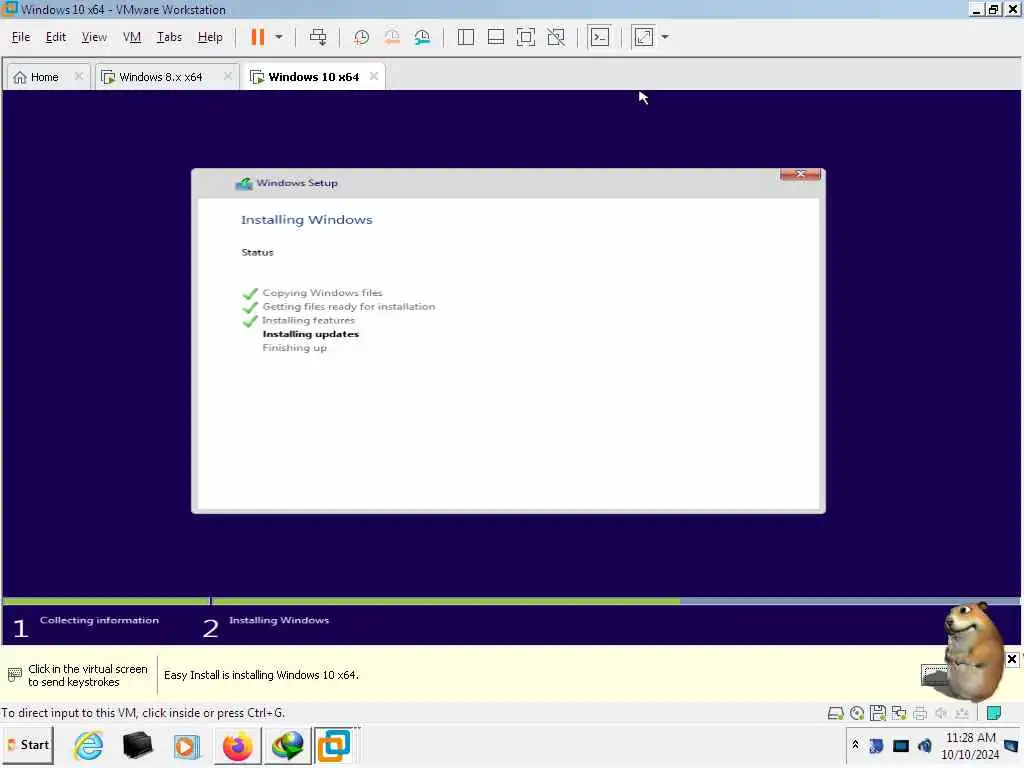Open the power options dropdown next to pause

coord(279,37)
